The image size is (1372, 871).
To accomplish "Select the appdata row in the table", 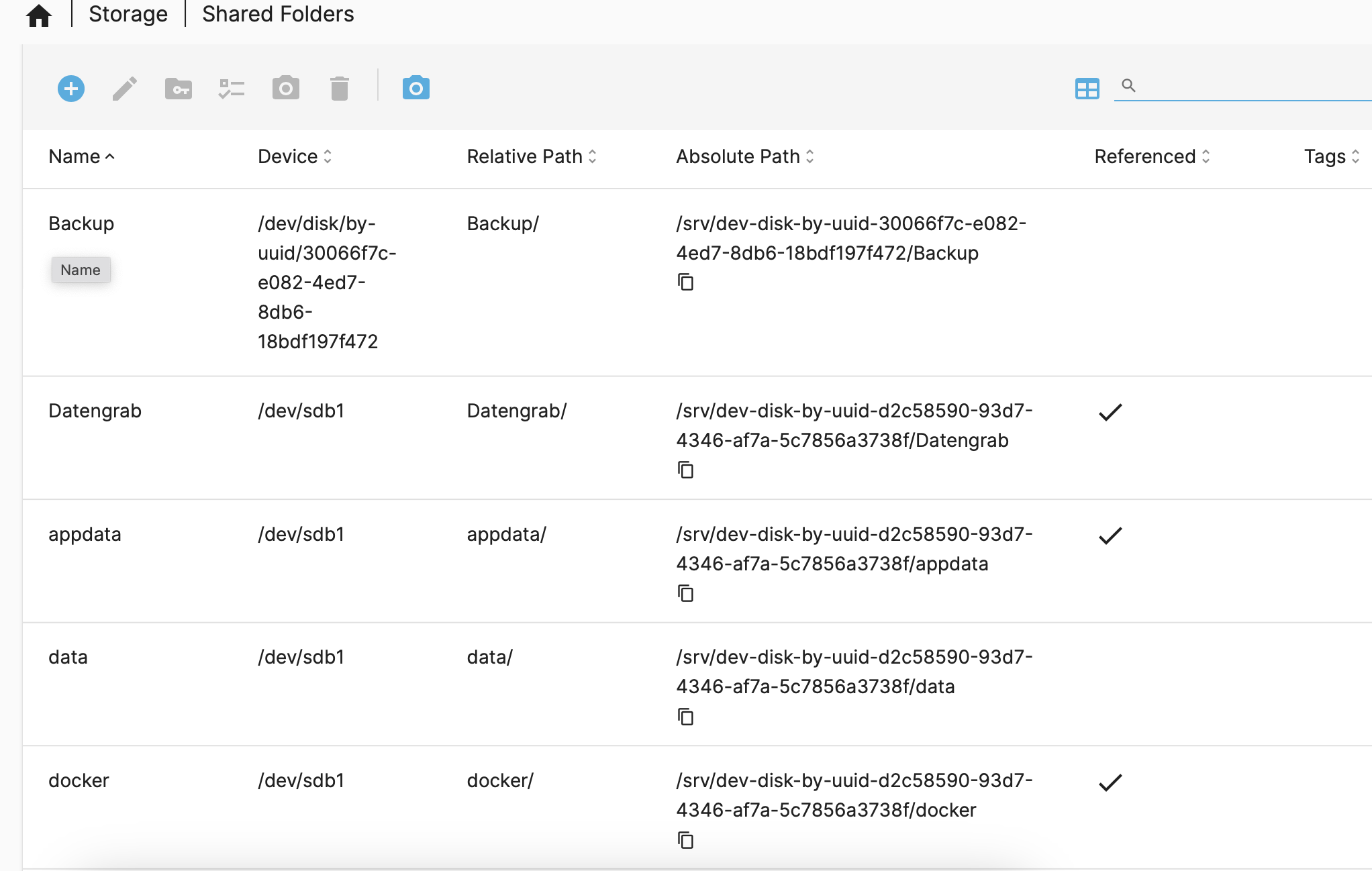I will coord(85,534).
